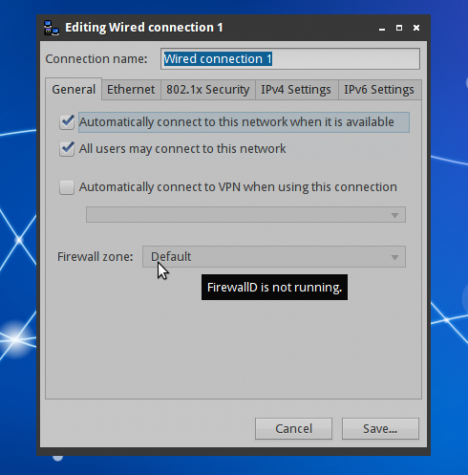The width and height of the screenshot is (468, 475).
Task: Click the network connection icon in title bar
Action: coord(51,28)
